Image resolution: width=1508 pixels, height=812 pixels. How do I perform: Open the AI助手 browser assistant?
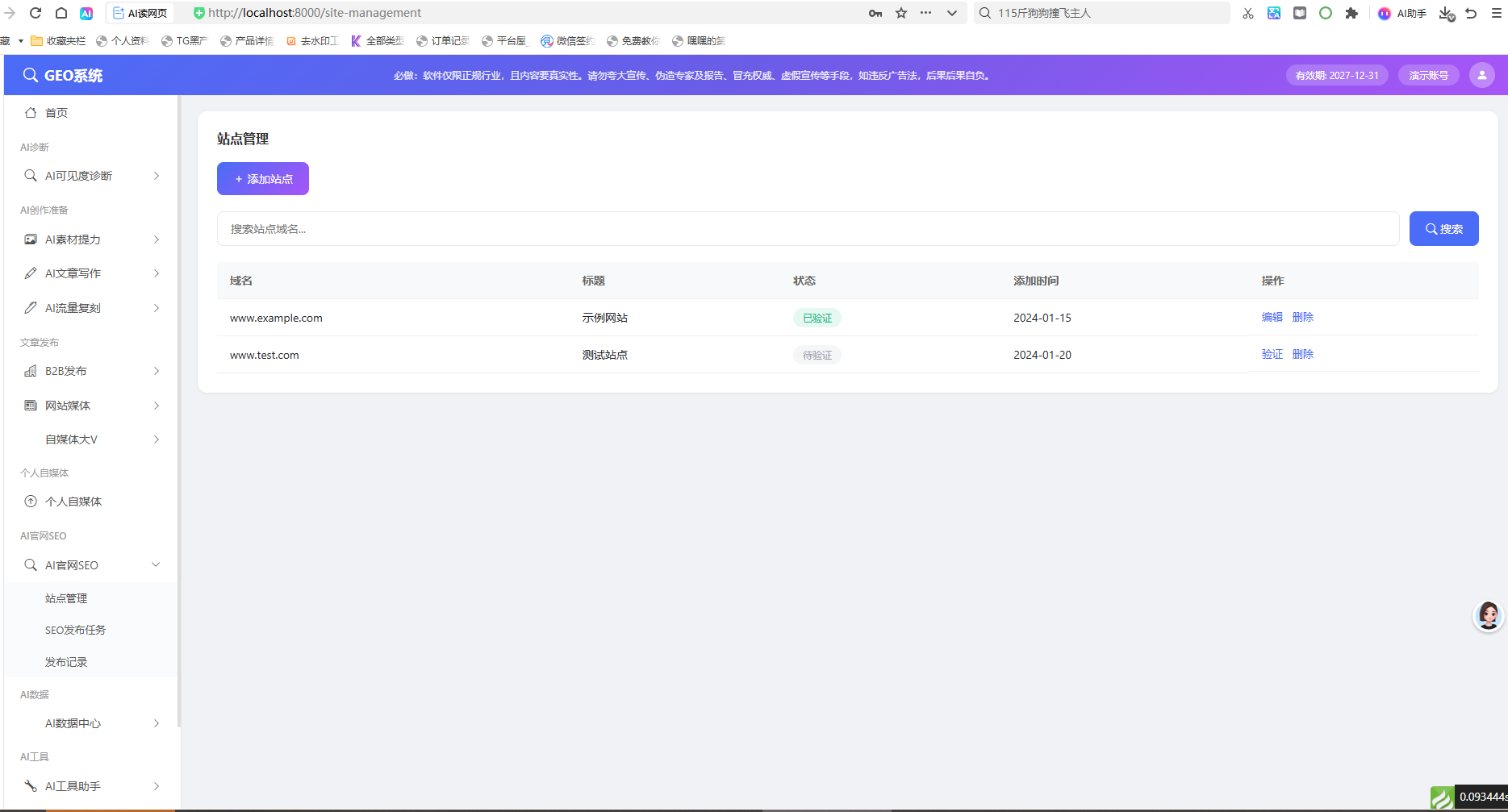pos(1402,13)
